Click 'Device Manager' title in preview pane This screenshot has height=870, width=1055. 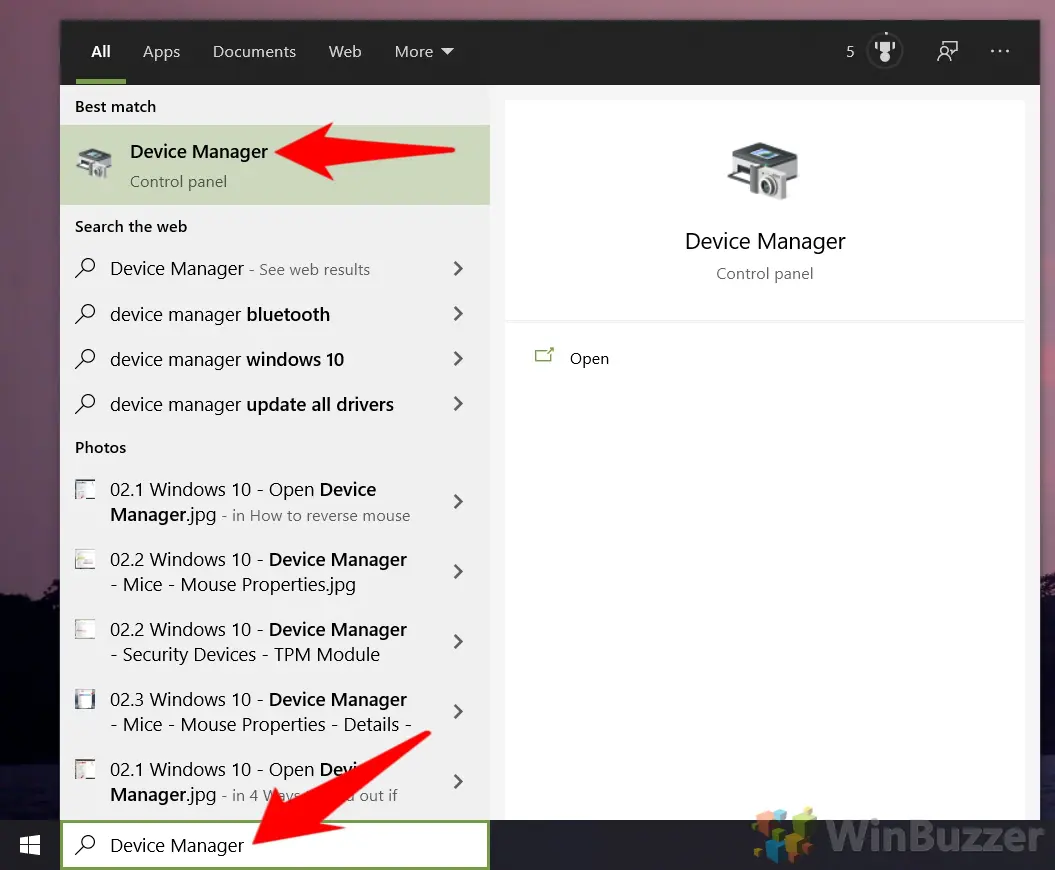point(765,242)
